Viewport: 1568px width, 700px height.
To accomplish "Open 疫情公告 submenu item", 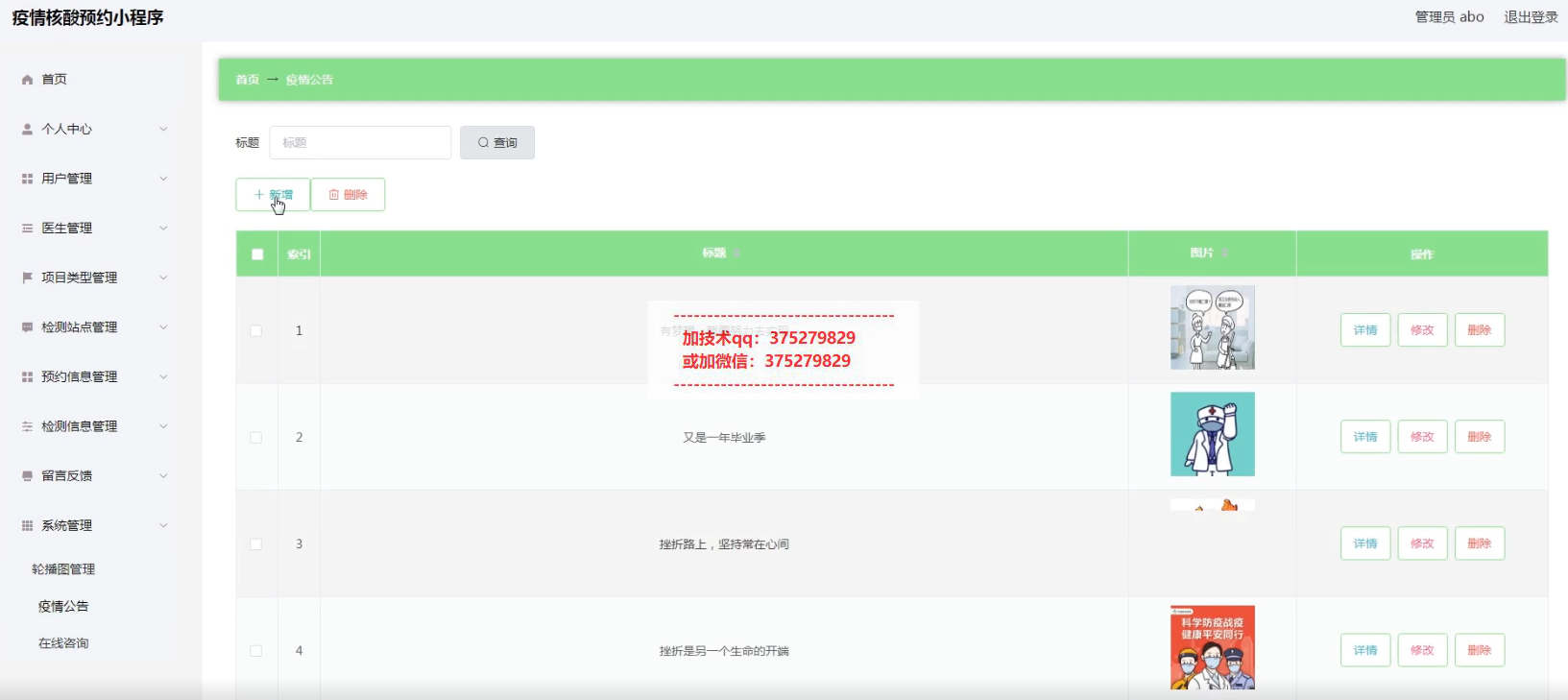I will 63,607.
